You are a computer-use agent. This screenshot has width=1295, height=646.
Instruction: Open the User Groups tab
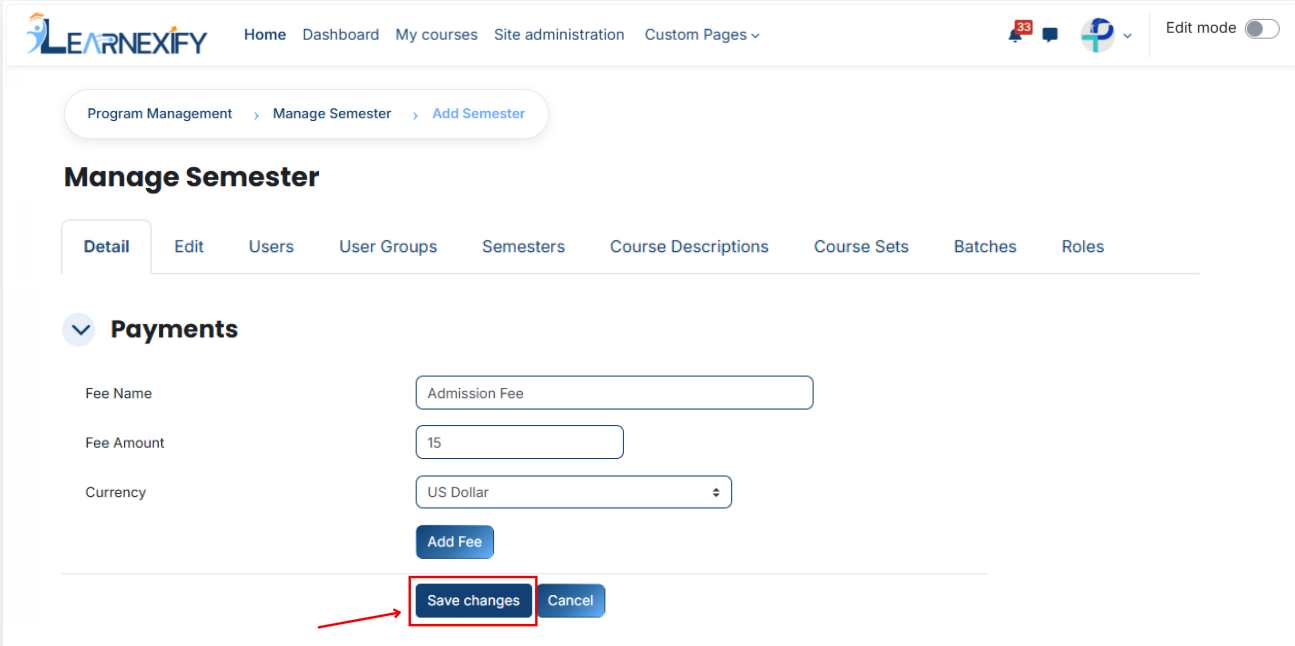[x=388, y=247]
